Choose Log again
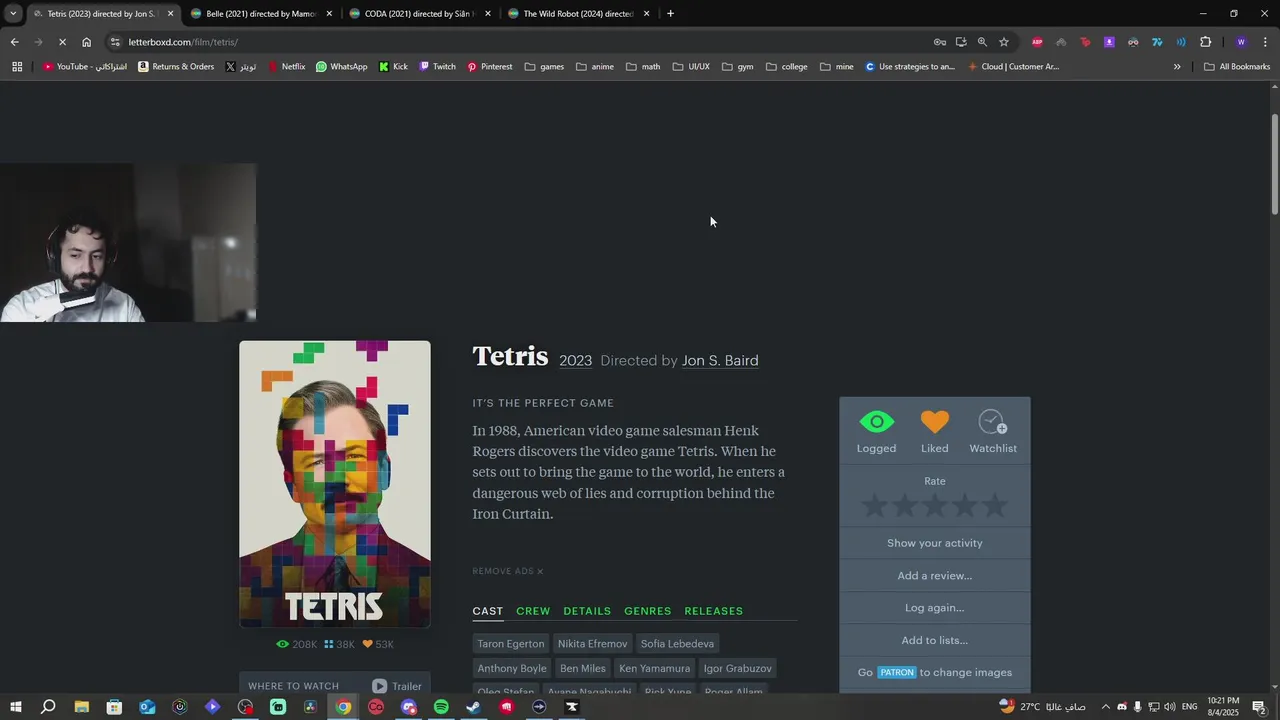This screenshot has width=1280, height=720. 934,607
